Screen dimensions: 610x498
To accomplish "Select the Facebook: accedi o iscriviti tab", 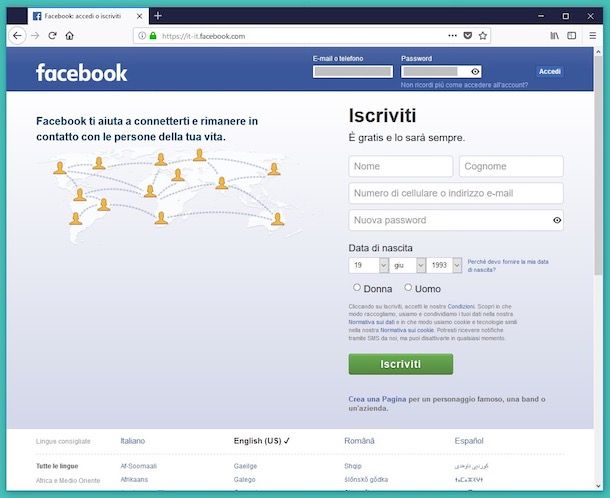I will 88,16.
